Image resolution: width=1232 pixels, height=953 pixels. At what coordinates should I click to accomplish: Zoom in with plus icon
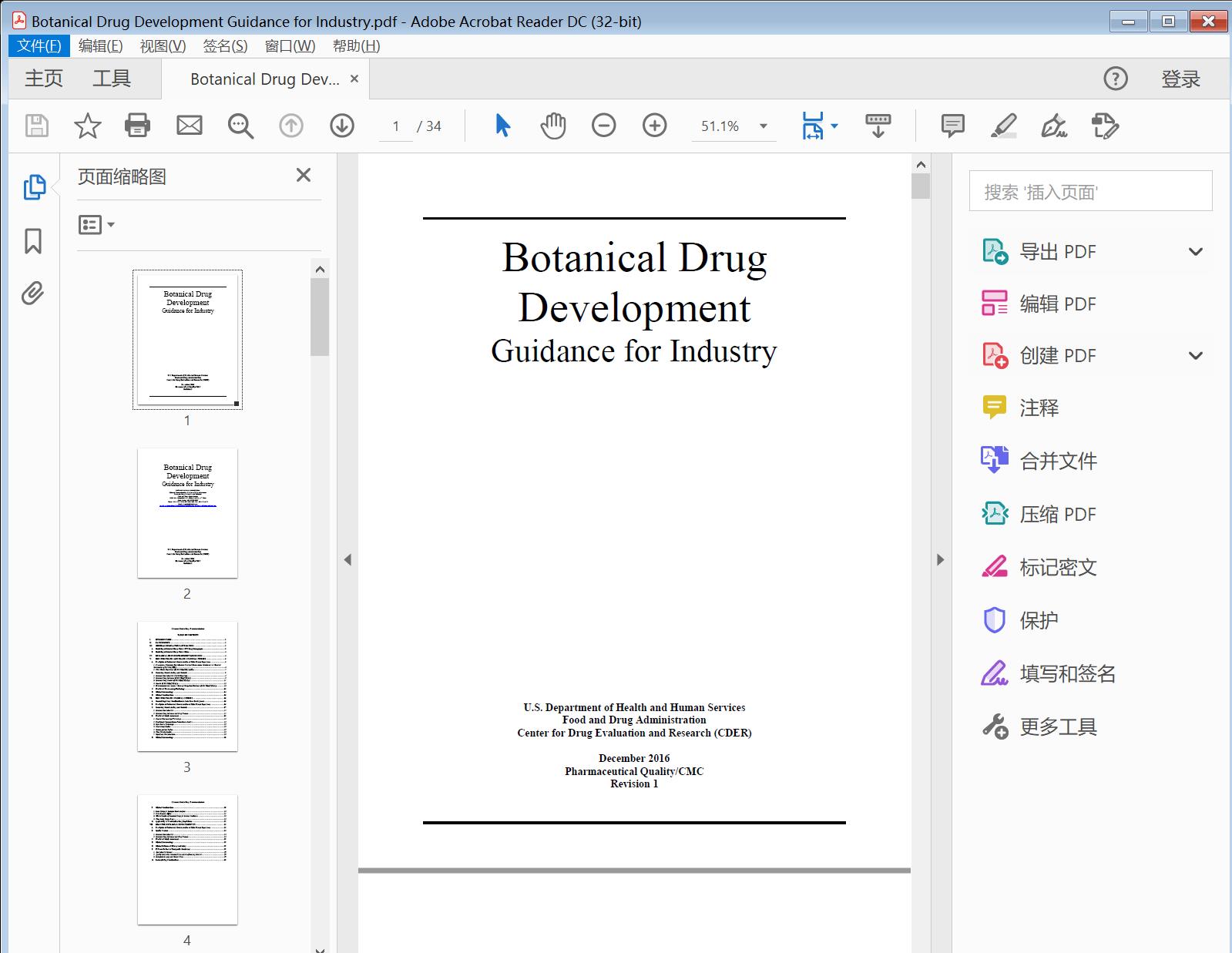[x=654, y=126]
